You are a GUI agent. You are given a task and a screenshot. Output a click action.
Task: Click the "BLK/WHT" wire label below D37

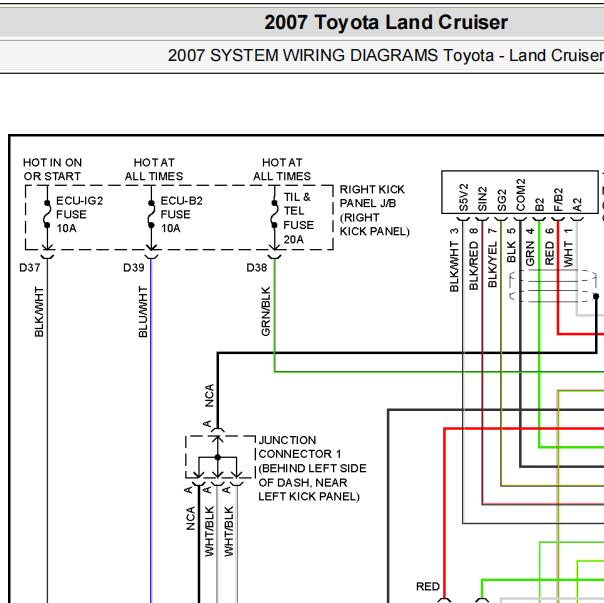[x=39, y=312]
